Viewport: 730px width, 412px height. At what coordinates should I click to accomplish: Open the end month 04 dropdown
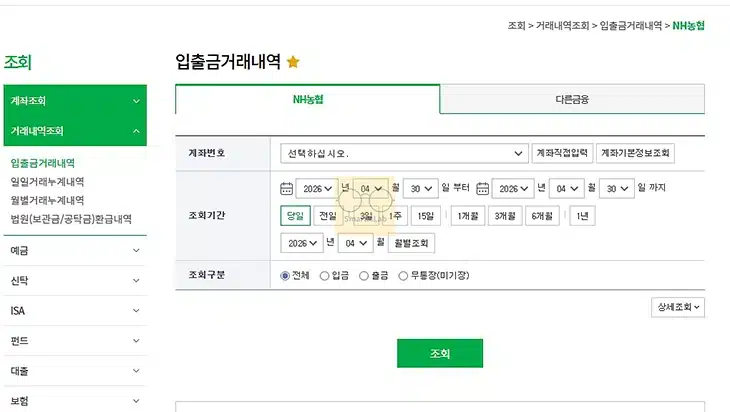pyautogui.click(x=567, y=189)
